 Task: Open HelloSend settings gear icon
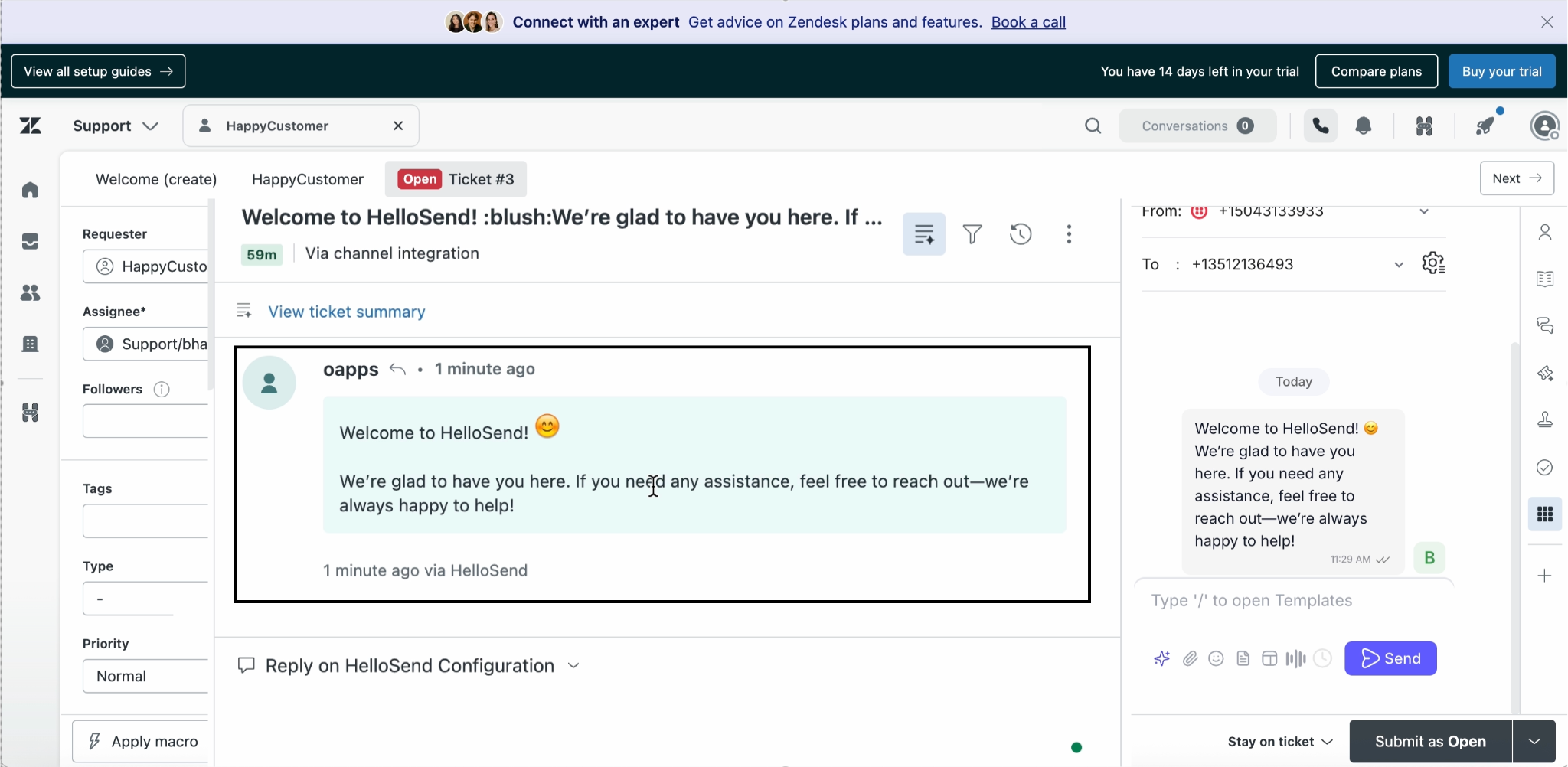tap(1433, 263)
